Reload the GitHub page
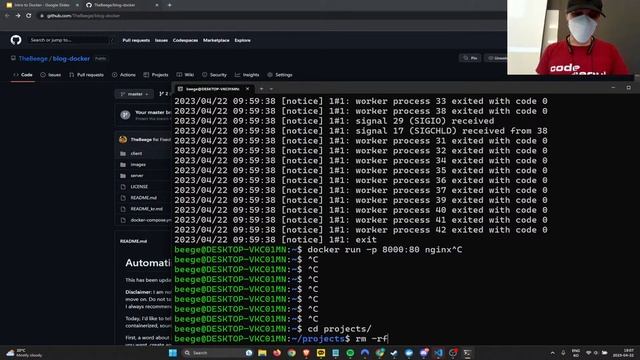The width and height of the screenshot is (640, 360). 29,16
